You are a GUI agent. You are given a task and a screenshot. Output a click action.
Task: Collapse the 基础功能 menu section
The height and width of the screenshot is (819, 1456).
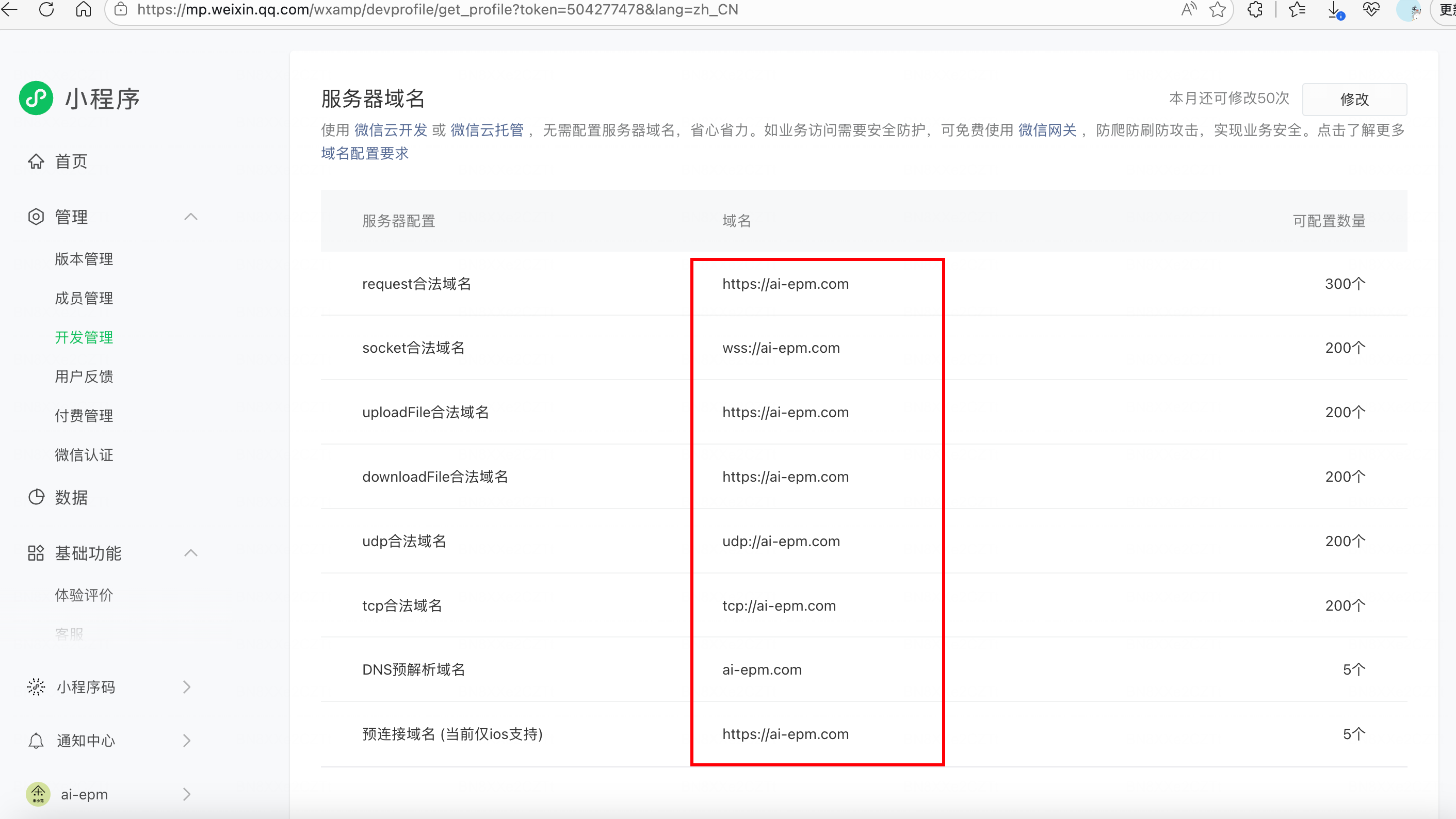[x=191, y=553]
